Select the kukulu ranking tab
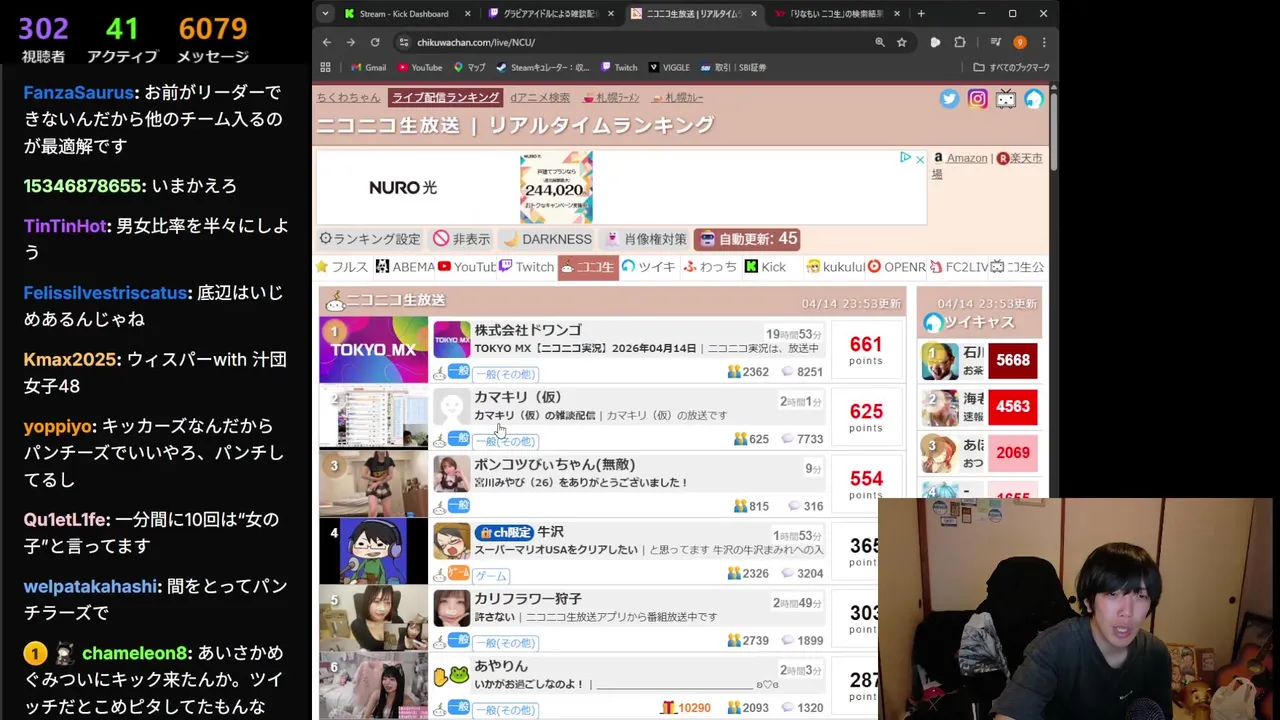This screenshot has width=1280, height=720. tap(835, 267)
